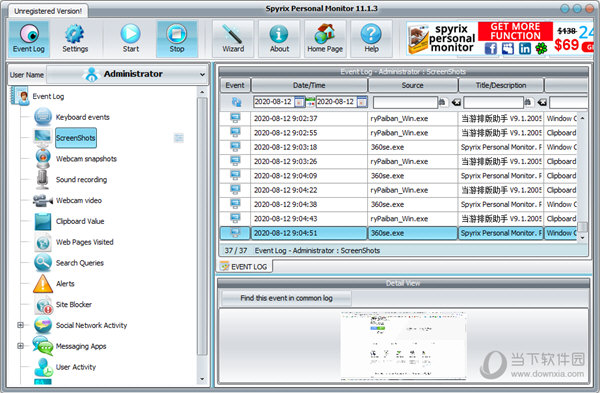Select the 9:02:37 screenshot row
This screenshot has height=393, width=600.
point(398,119)
